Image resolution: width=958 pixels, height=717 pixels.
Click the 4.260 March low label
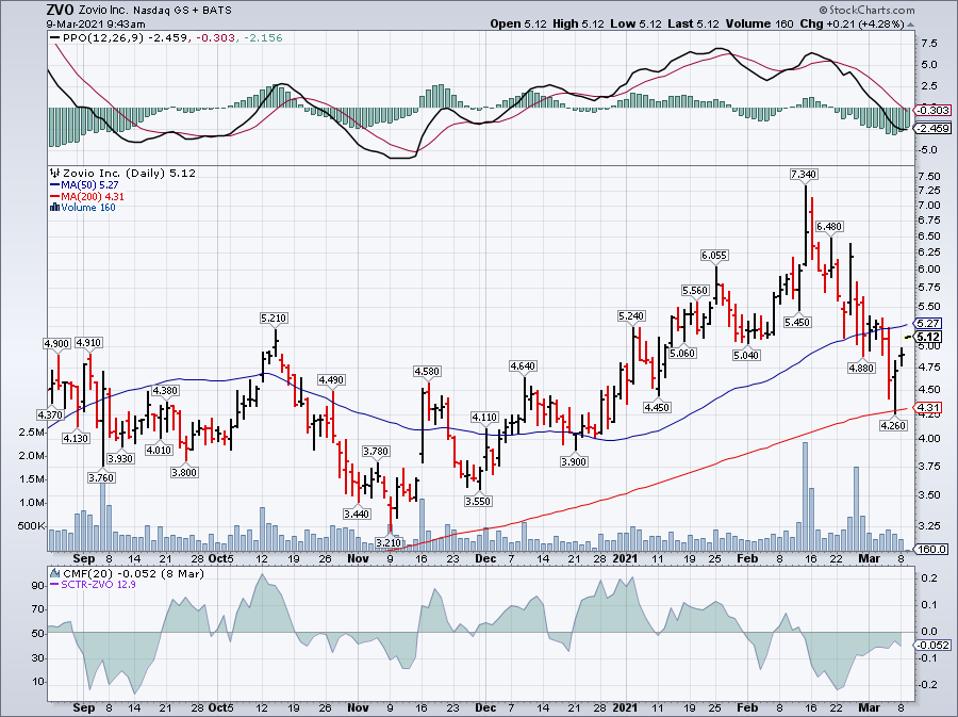(x=894, y=426)
